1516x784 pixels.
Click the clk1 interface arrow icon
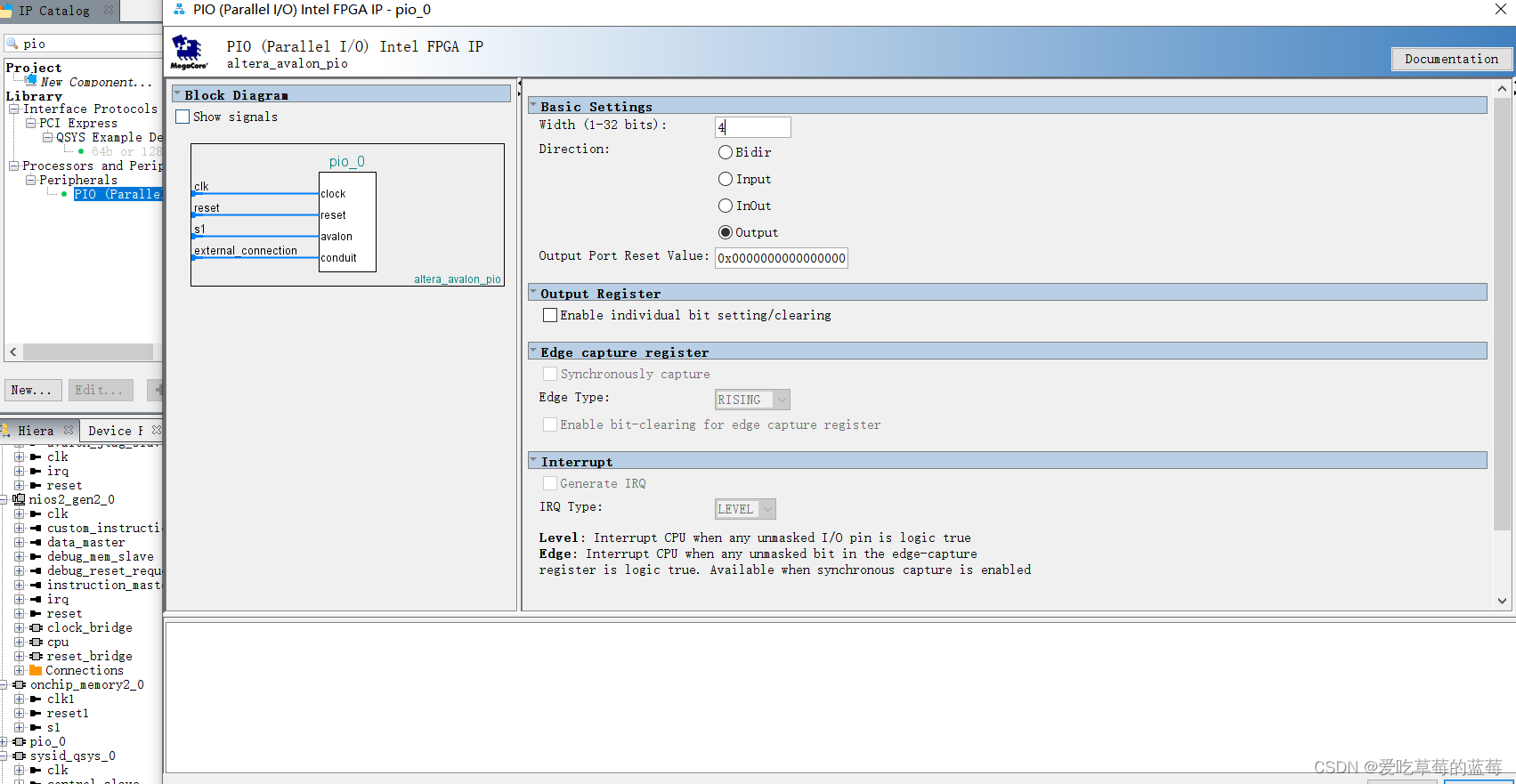tap(36, 699)
